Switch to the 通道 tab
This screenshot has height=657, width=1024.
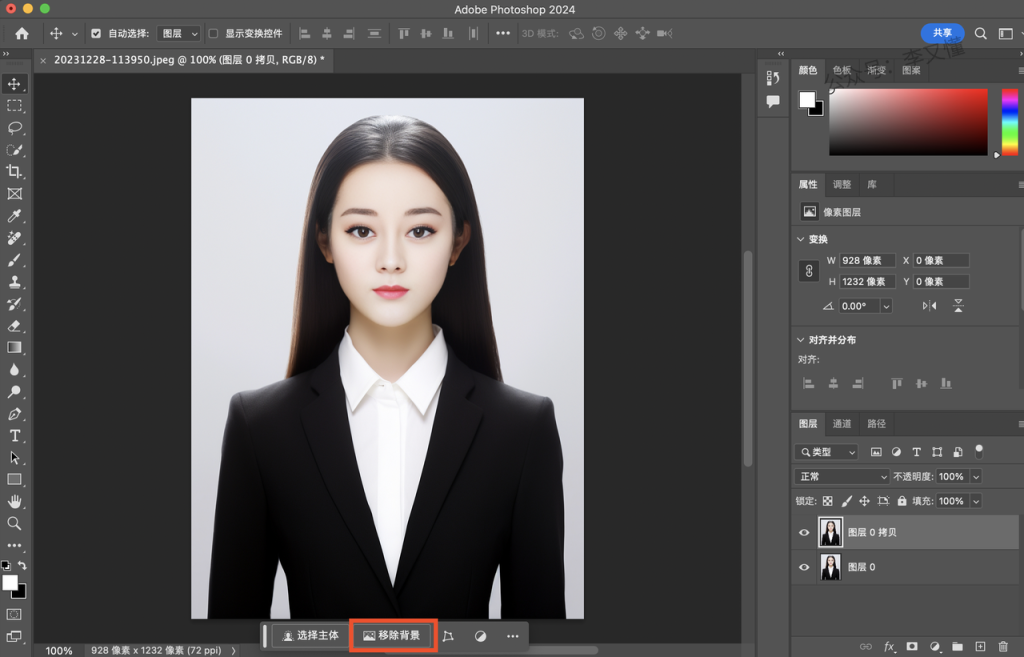tap(842, 424)
